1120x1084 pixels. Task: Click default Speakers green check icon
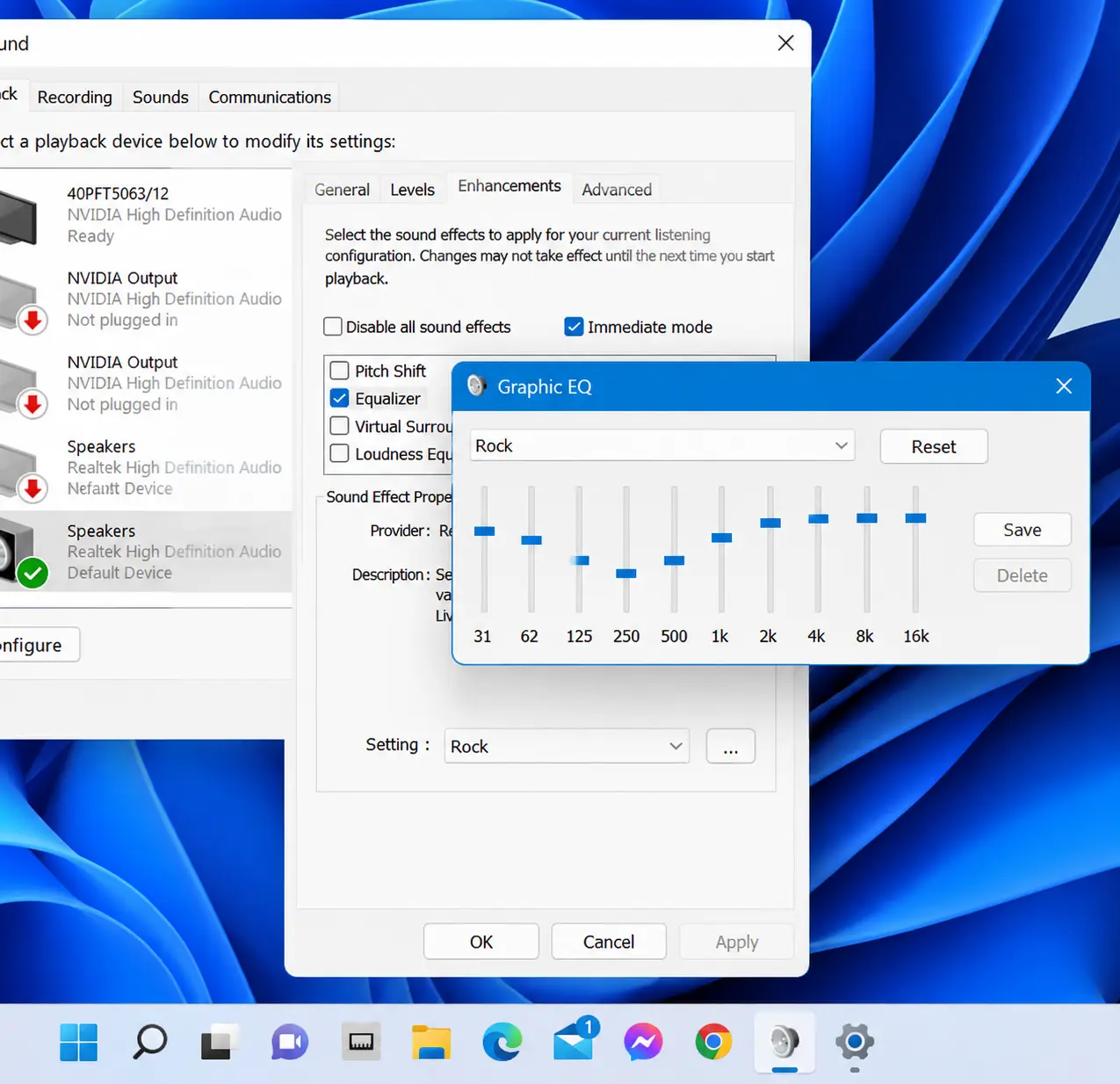pos(33,575)
